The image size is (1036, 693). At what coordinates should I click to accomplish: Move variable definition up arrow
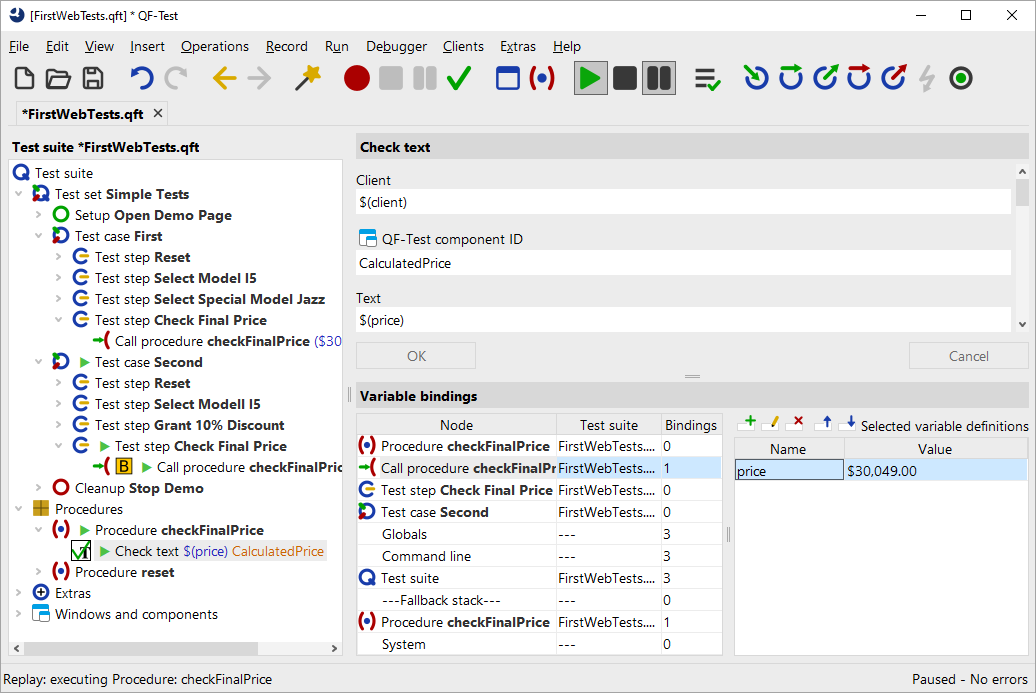(x=824, y=422)
